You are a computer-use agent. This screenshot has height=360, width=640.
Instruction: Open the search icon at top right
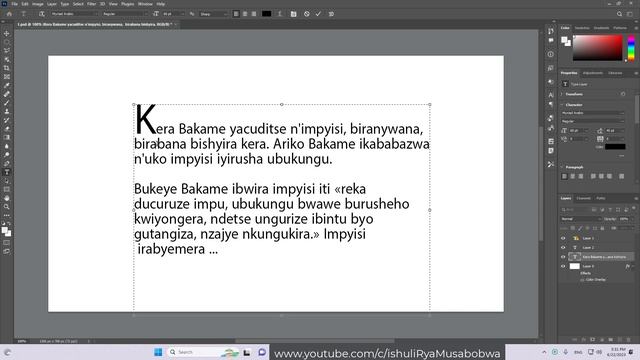[619, 14]
